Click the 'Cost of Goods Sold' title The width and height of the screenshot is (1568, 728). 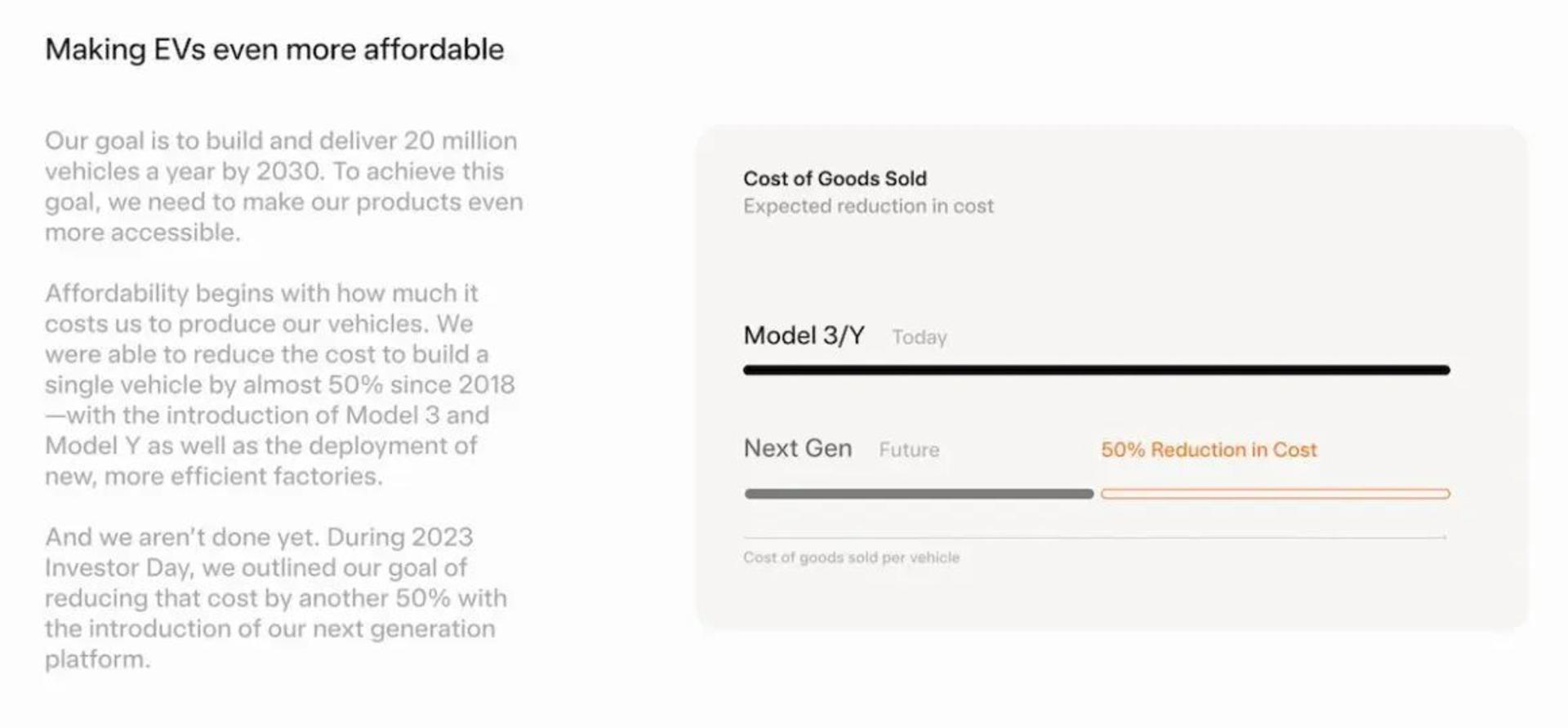tap(835, 179)
